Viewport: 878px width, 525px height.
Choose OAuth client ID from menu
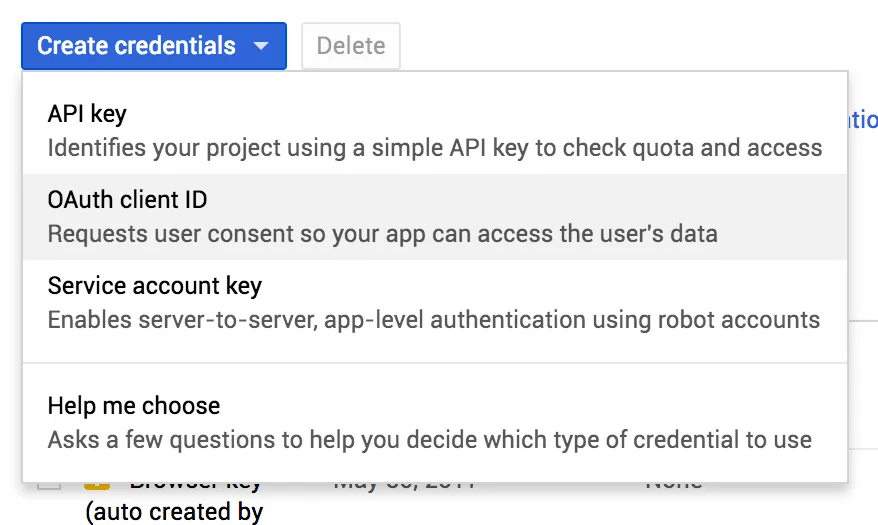127,200
